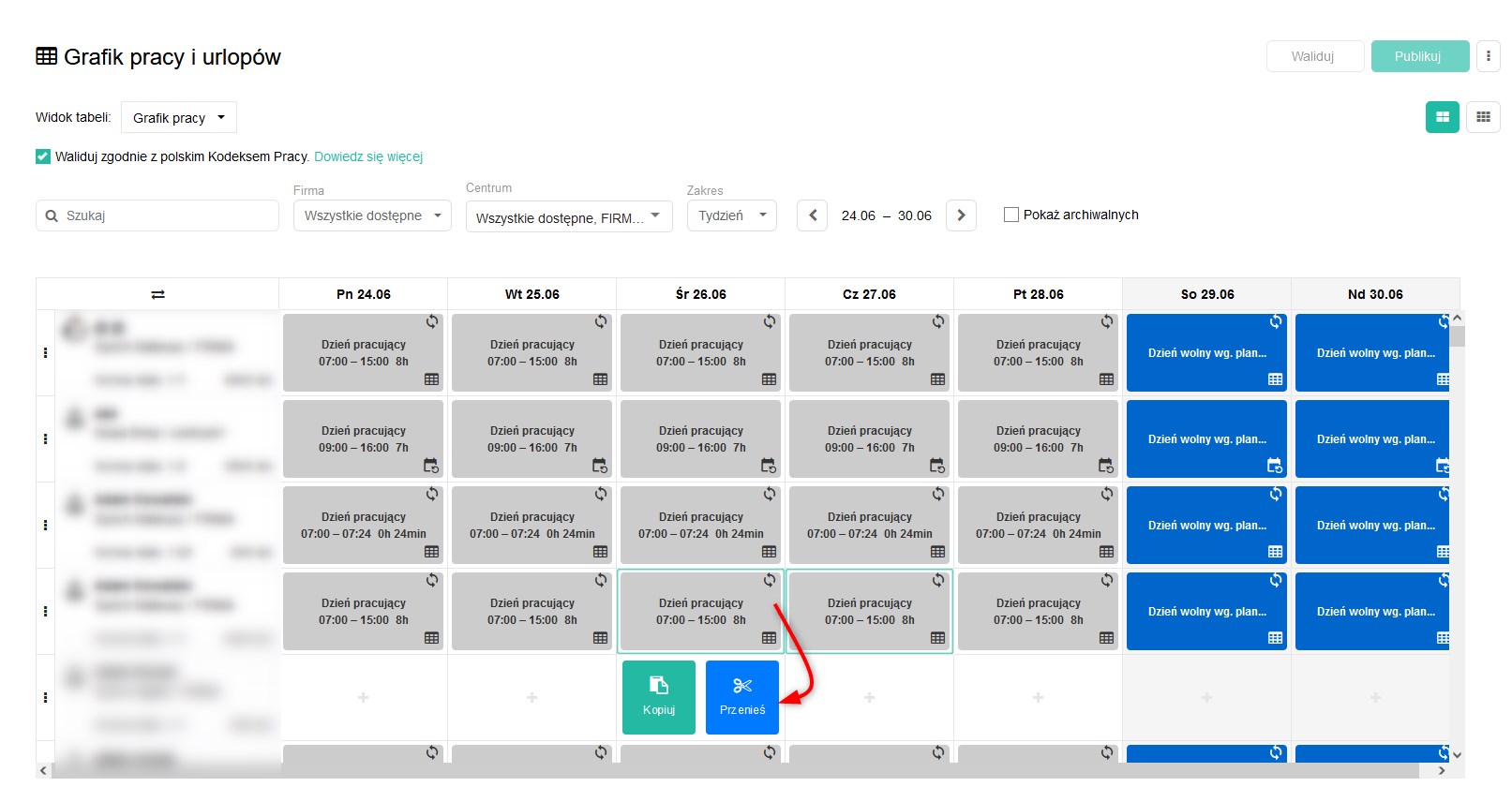Select Dzień wolny cell on So 29.06 in 07:00–07:24 row
The height and width of the screenshot is (787, 1512).
click(1207, 525)
